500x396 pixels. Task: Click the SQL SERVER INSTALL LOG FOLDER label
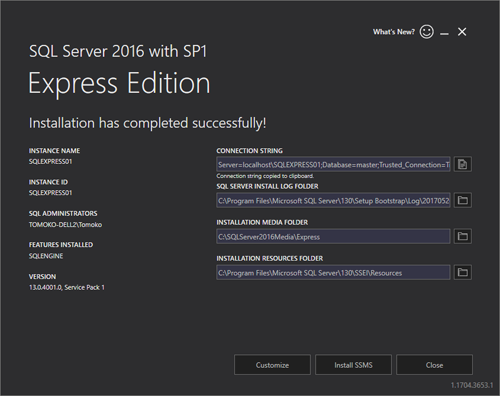(x=267, y=186)
